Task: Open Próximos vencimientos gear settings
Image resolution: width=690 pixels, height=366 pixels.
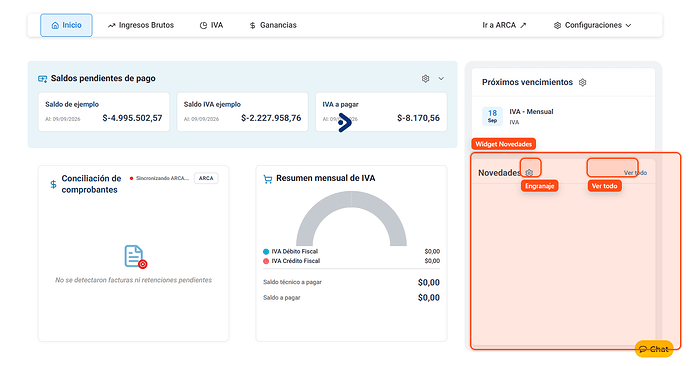Action: tap(583, 82)
